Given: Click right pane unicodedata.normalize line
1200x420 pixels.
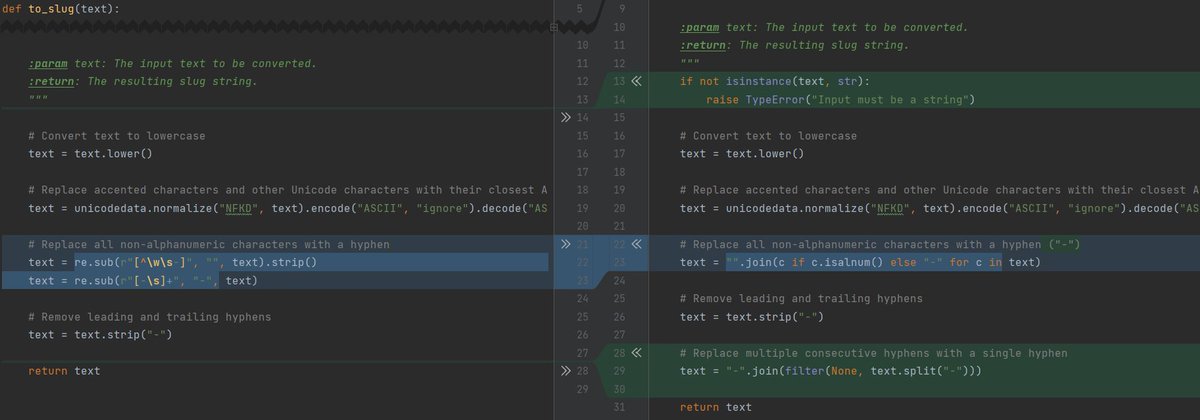Looking at the screenshot, I should pyautogui.click(x=939, y=208).
